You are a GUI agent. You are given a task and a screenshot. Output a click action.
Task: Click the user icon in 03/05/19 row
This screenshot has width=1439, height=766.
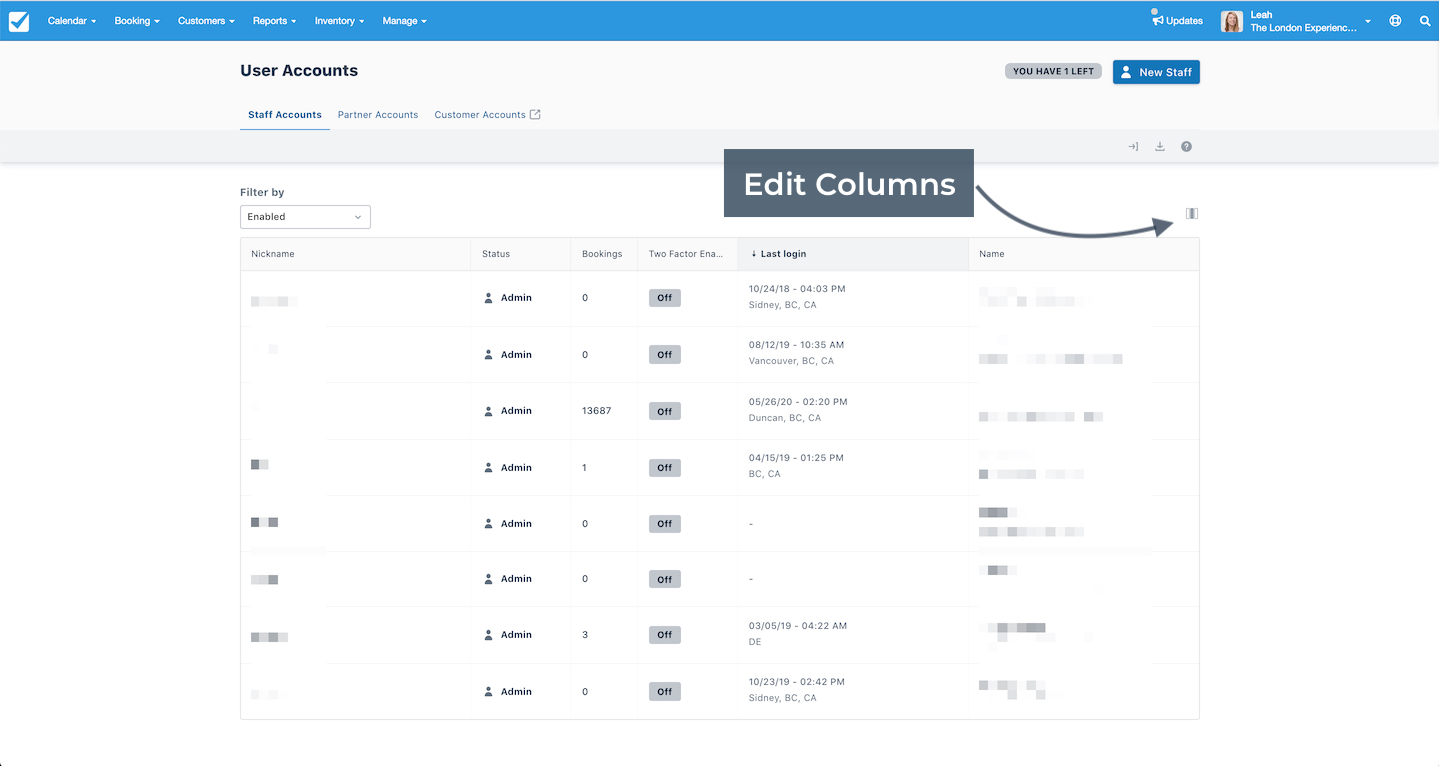tap(489, 635)
